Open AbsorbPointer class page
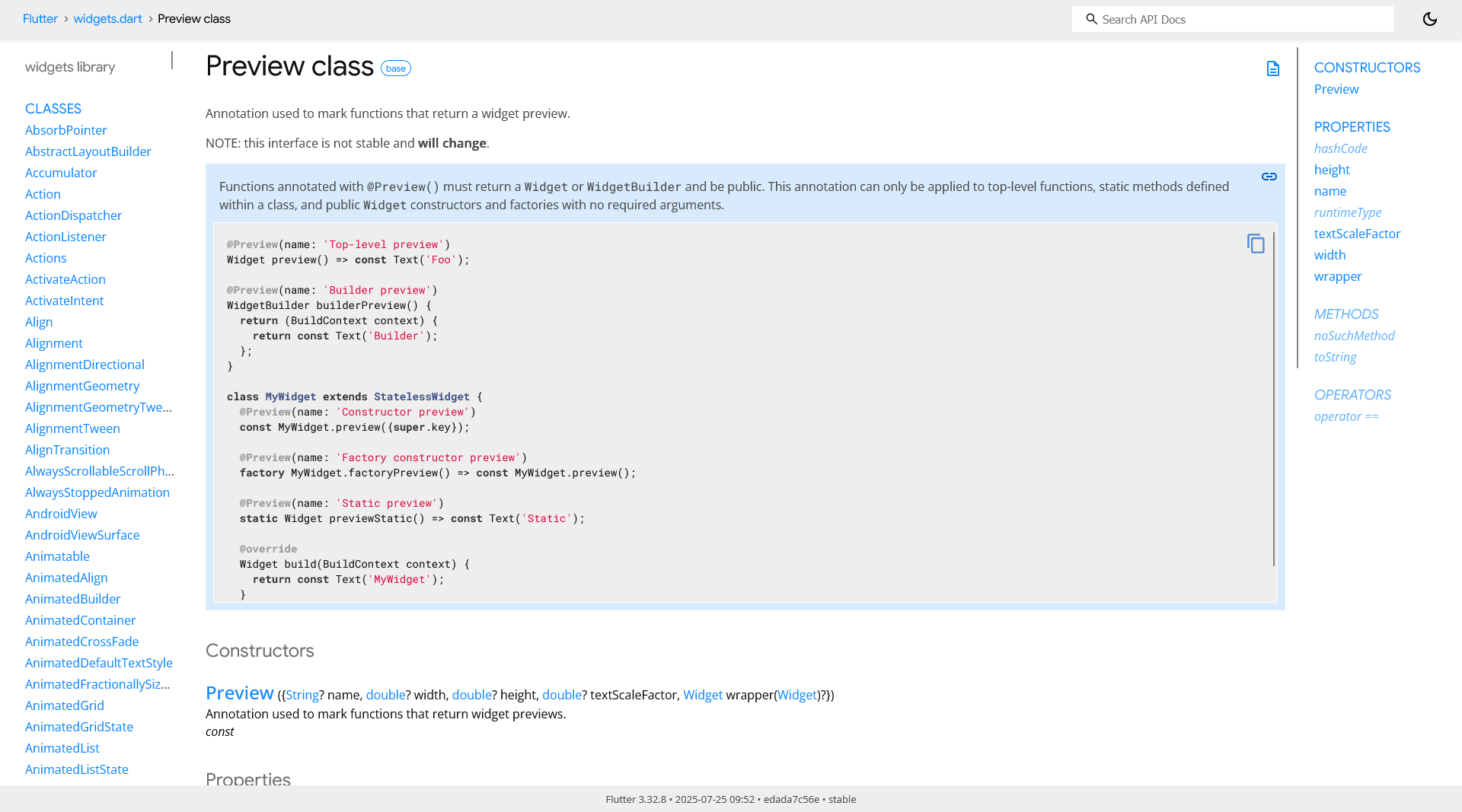Viewport: 1462px width, 812px height. [66, 130]
